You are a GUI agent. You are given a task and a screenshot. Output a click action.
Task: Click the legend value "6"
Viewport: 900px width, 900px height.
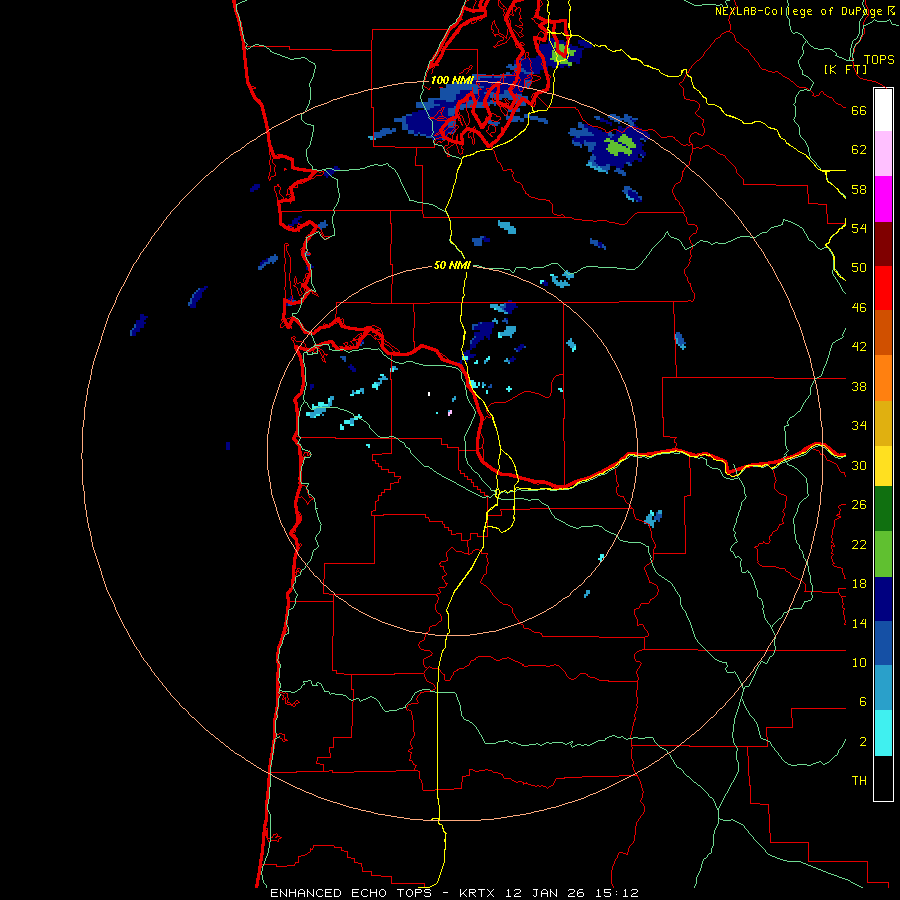(x=863, y=702)
